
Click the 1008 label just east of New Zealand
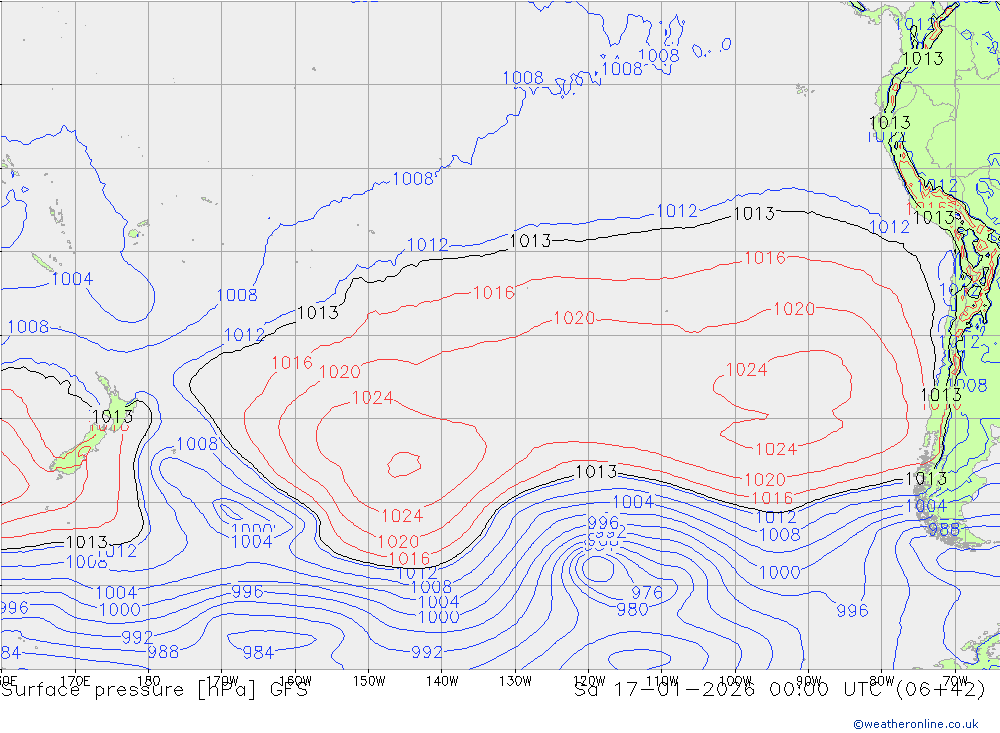point(197,444)
